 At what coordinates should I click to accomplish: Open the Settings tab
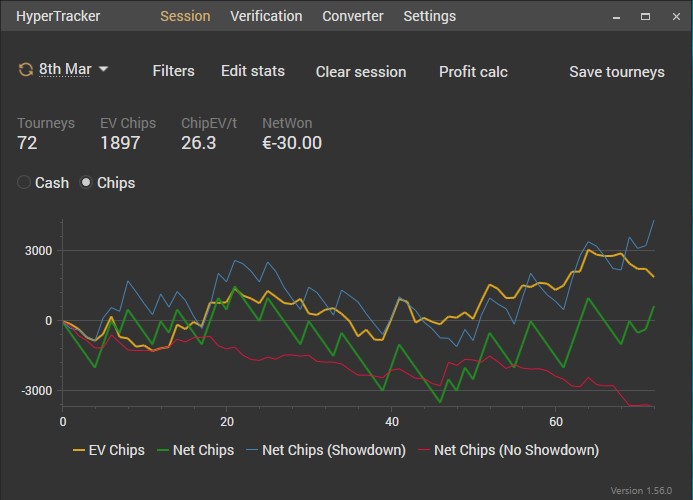tap(429, 16)
